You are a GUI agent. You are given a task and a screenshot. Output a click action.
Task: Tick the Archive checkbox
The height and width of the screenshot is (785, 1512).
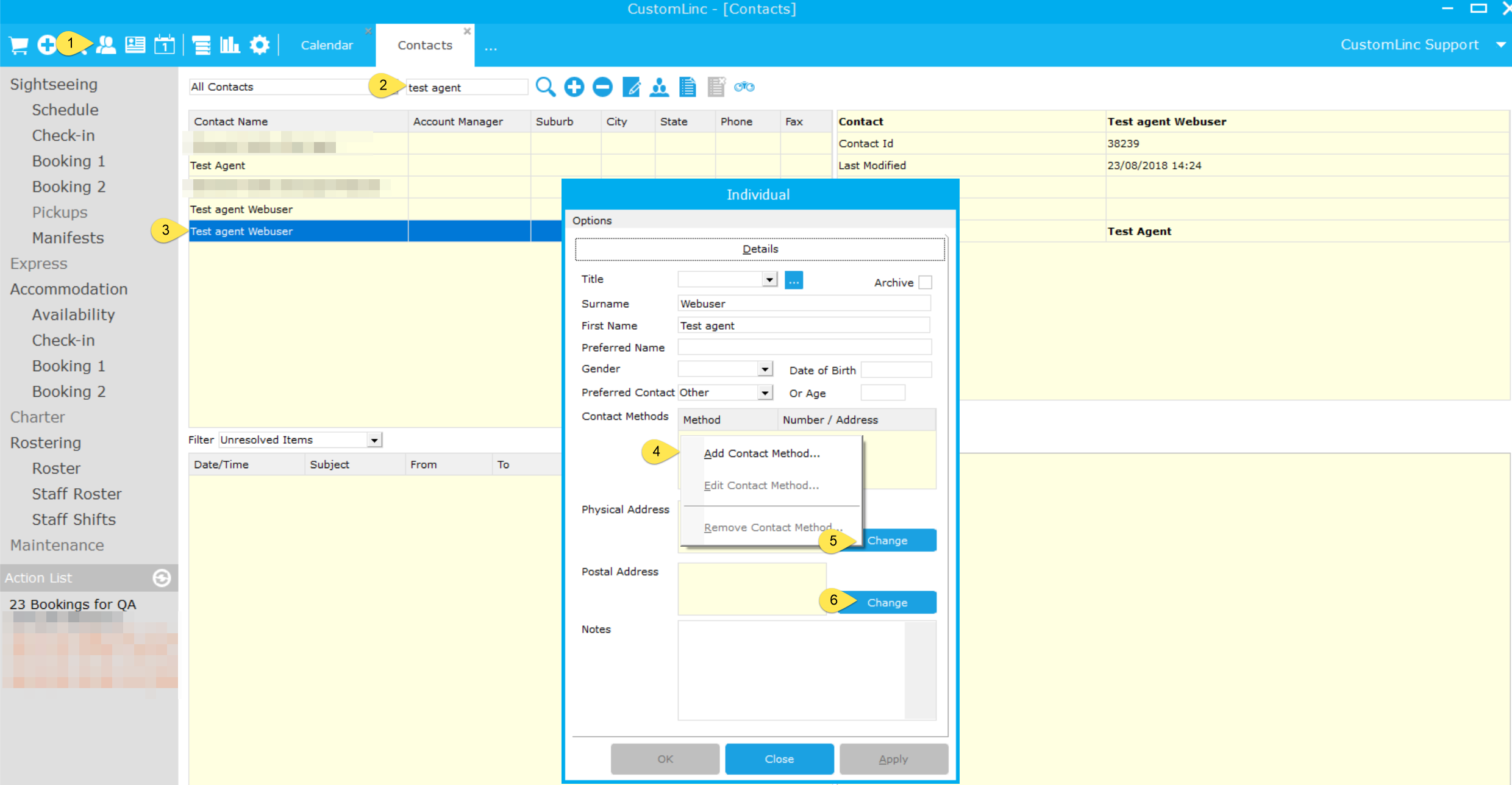coord(925,282)
